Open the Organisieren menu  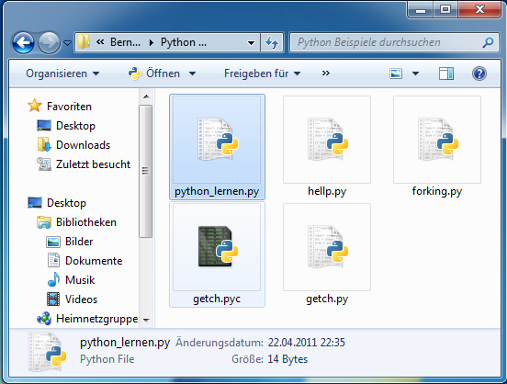[x=63, y=73]
